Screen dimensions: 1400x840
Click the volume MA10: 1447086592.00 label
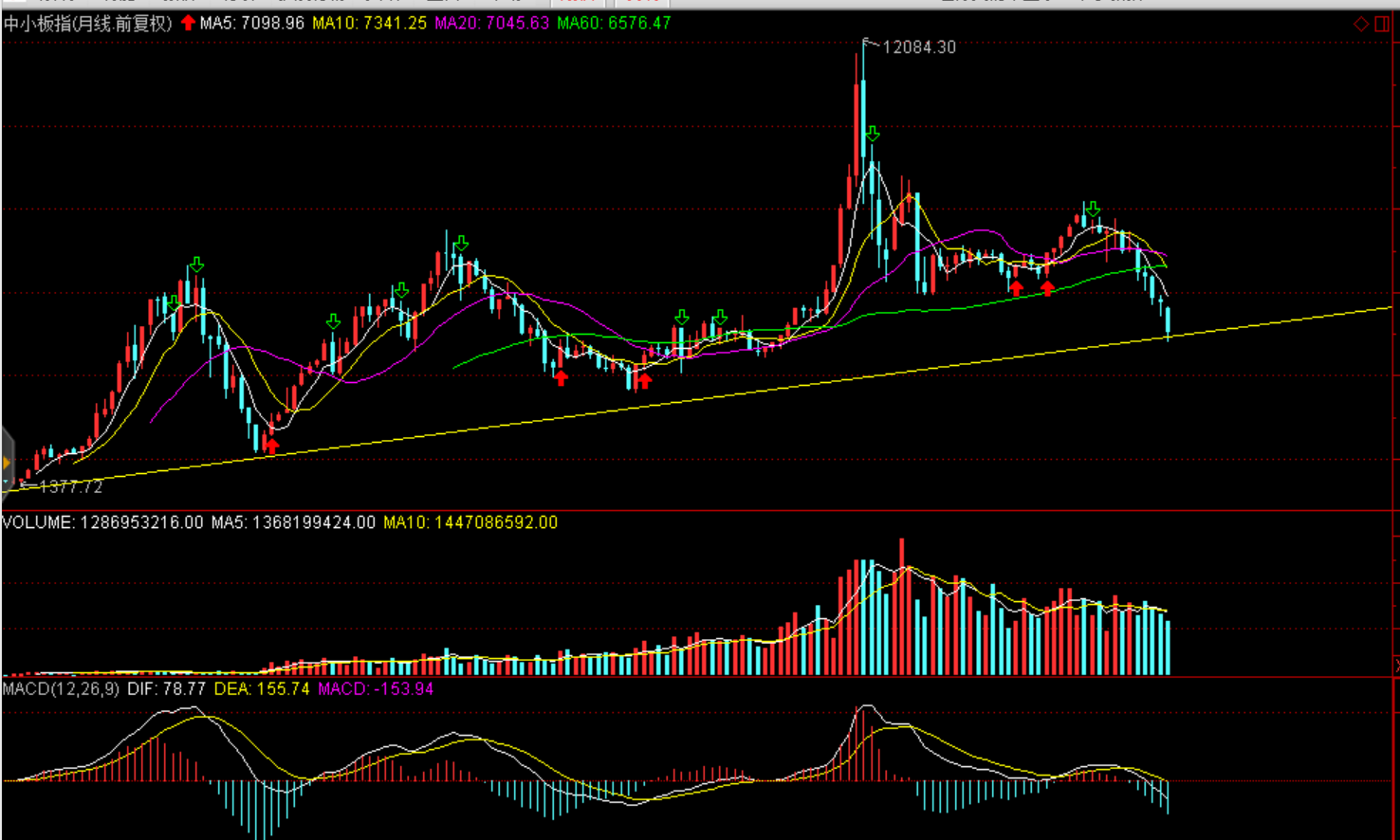click(x=470, y=522)
